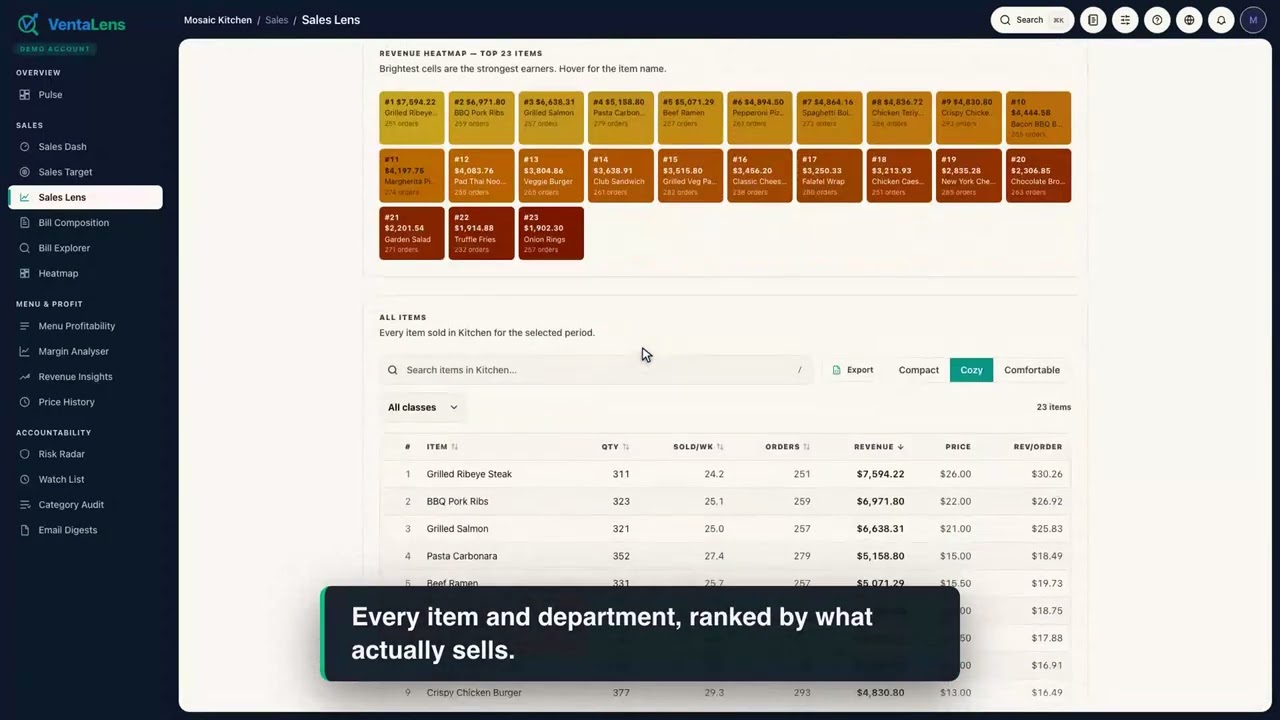Image resolution: width=1280 pixels, height=720 pixels.
Task: Sort table by ORDERS column
Action: (788, 447)
